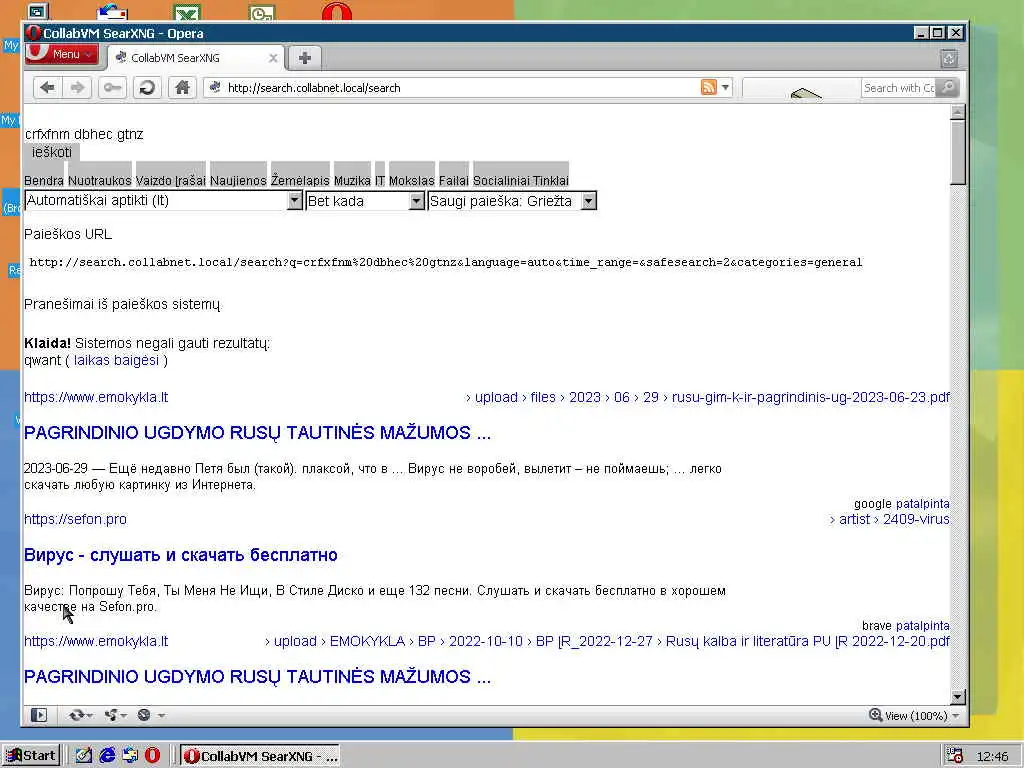
Task: Toggle the side panel button in status bar
Action: coord(39,715)
